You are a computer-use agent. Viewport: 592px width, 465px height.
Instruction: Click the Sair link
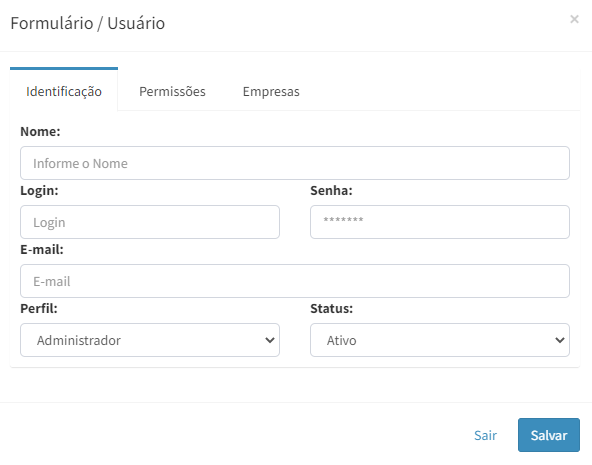pos(486,435)
